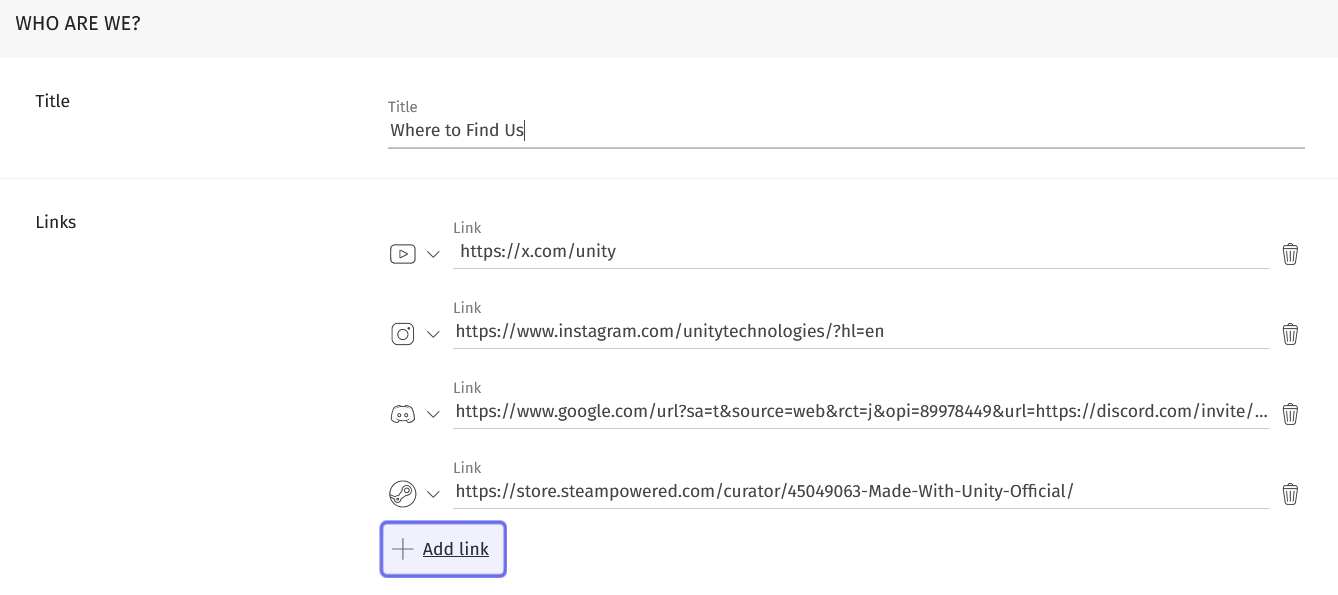The height and width of the screenshot is (595, 1338).
Task: Click the Instagram icon in the Links list
Action: tap(402, 334)
